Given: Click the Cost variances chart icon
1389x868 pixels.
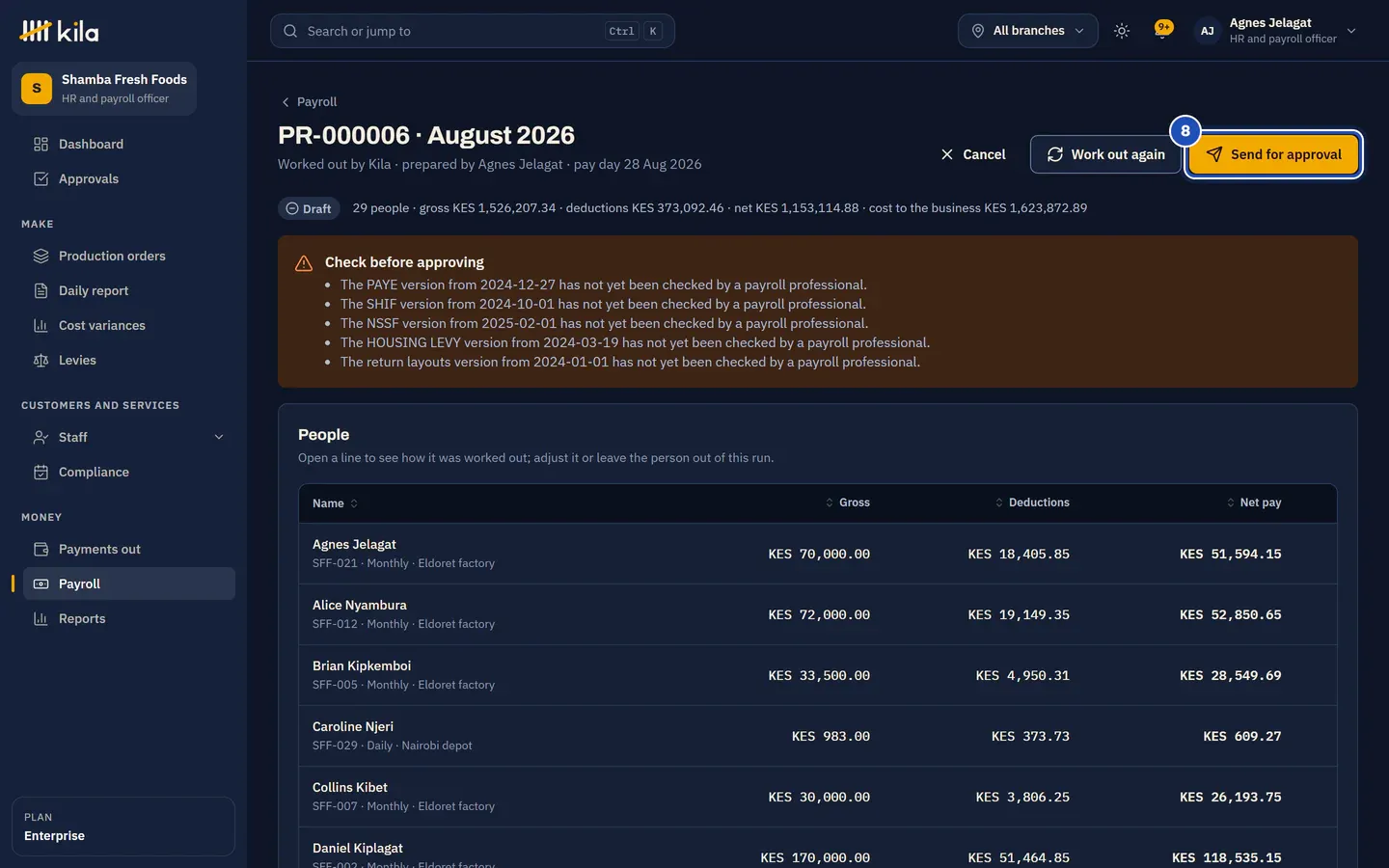Looking at the screenshot, I should (41, 325).
